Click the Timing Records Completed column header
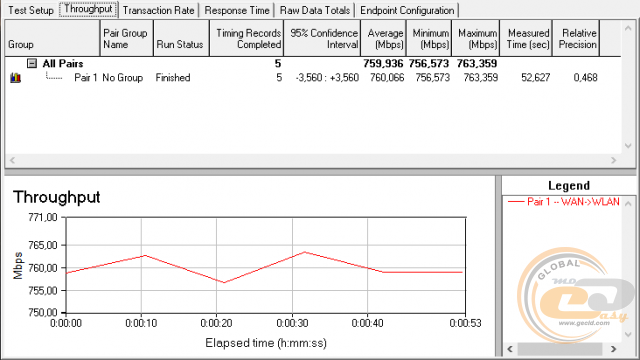640x360 pixels. [247, 38]
